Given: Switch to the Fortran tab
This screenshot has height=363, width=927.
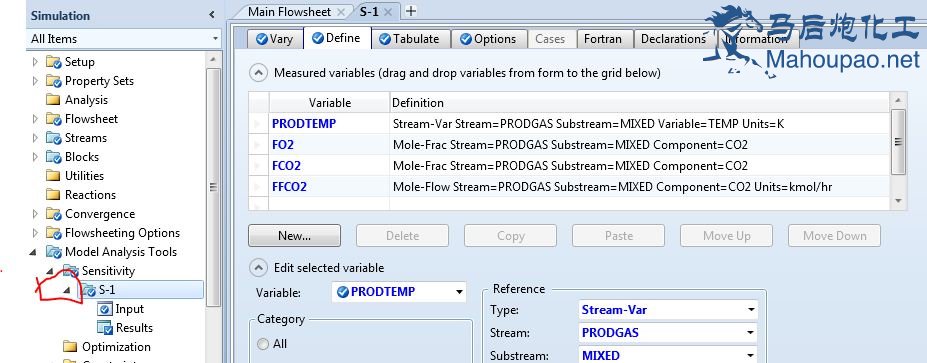Looking at the screenshot, I should [x=602, y=39].
